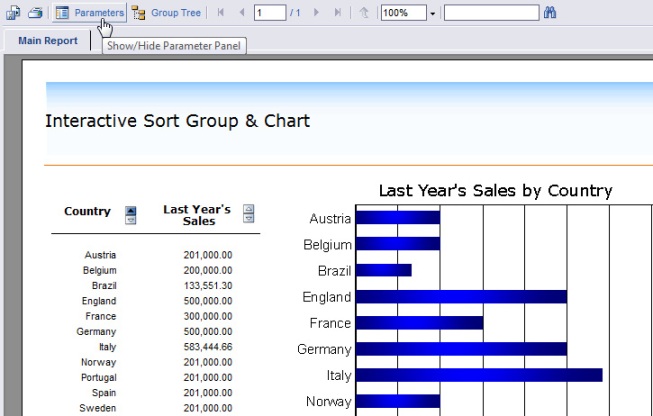653x416 pixels.
Task: Click the Germany bar in chart
Action: pos(461,349)
